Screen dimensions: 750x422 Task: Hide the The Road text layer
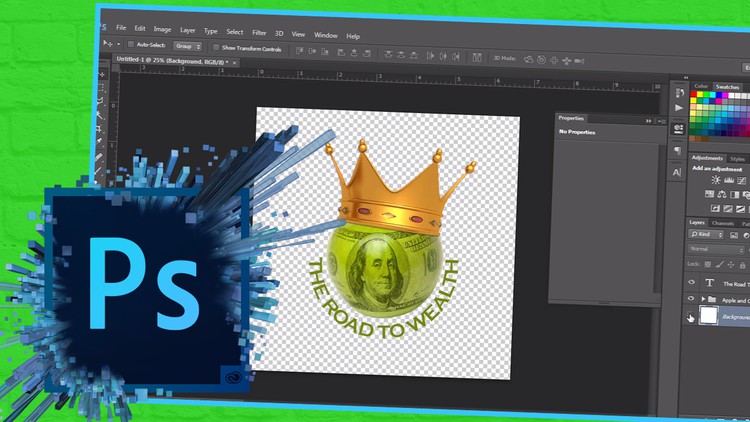pos(691,282)
